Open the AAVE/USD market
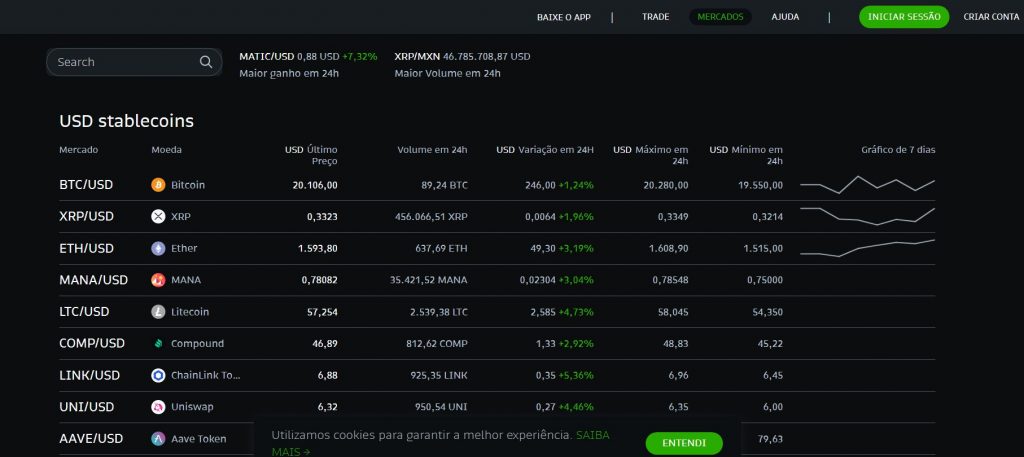This screenshot has width=1024, height=457. point(91,439)
